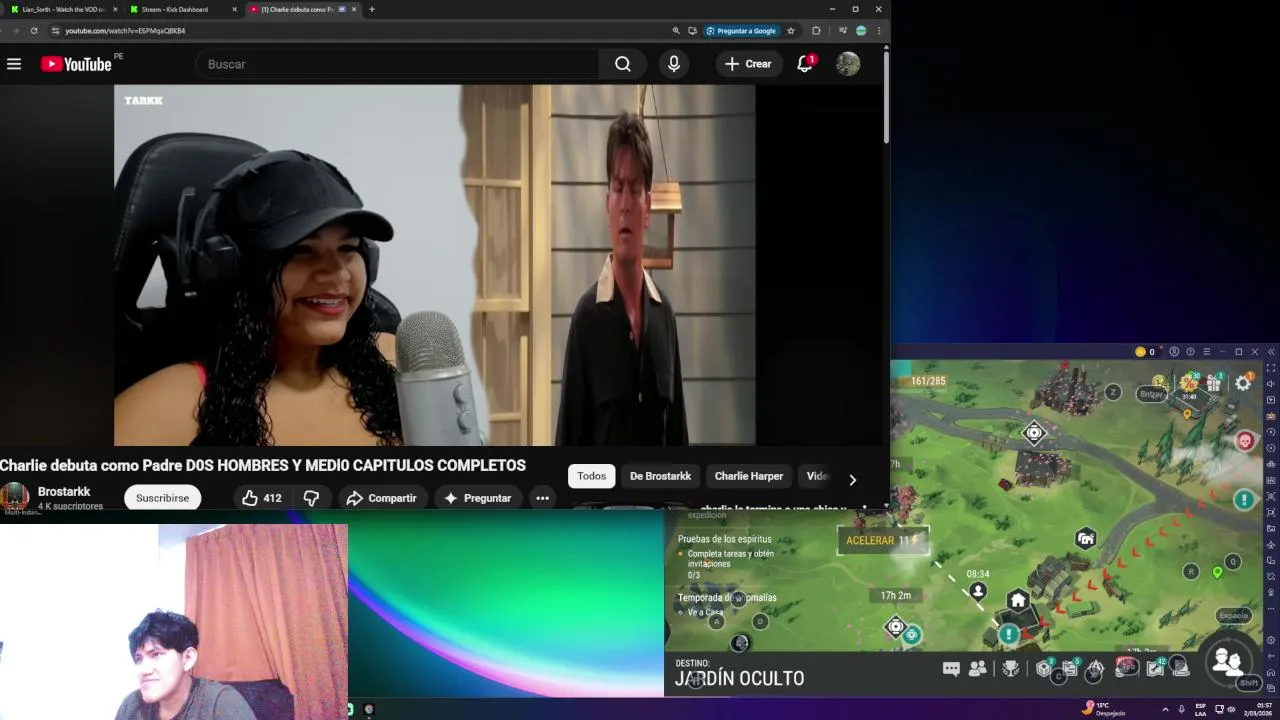Viewport: 1280px width, 720px height.
Task: Click the Preguntar button under video
Action: click(478, 498)
